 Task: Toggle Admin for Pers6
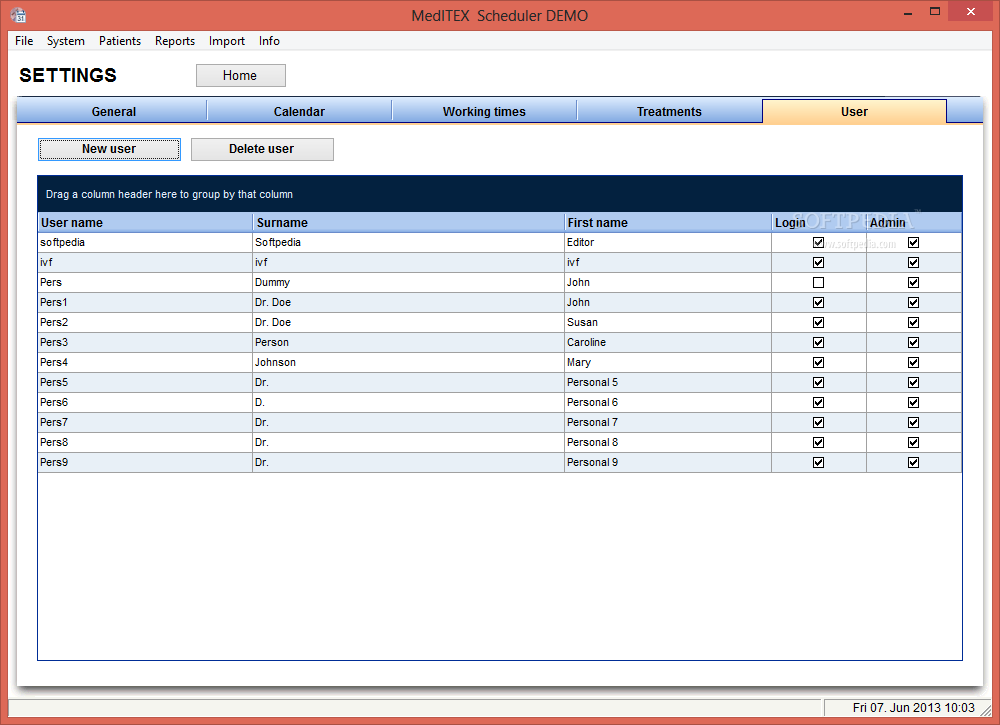tap(913, 402)
